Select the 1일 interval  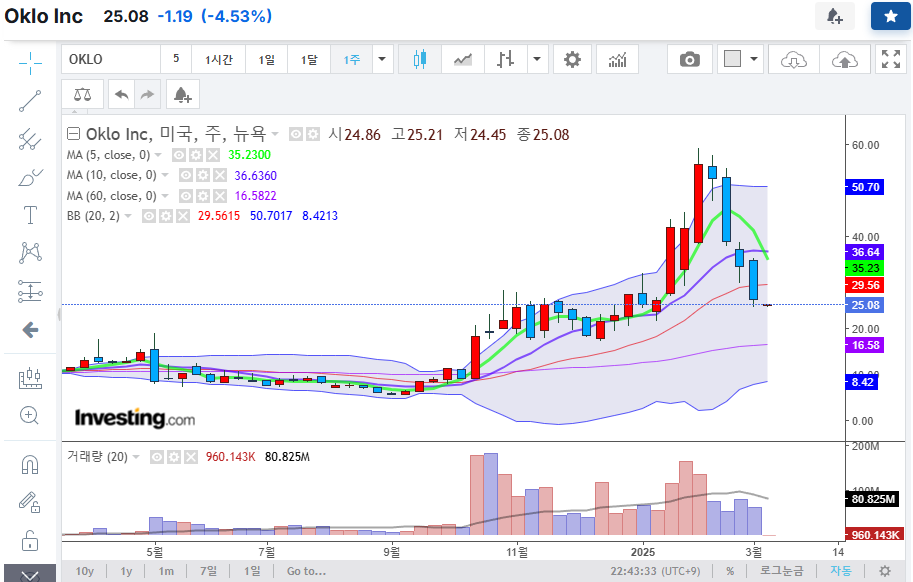click(x=267, y=59)
